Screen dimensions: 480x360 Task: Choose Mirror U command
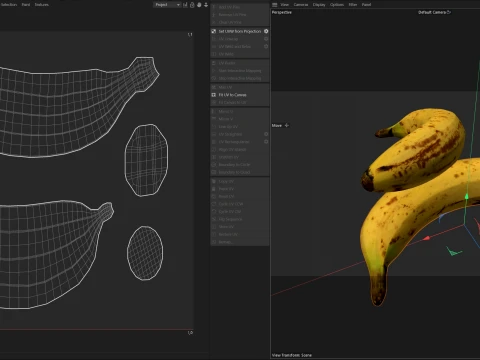240,112
